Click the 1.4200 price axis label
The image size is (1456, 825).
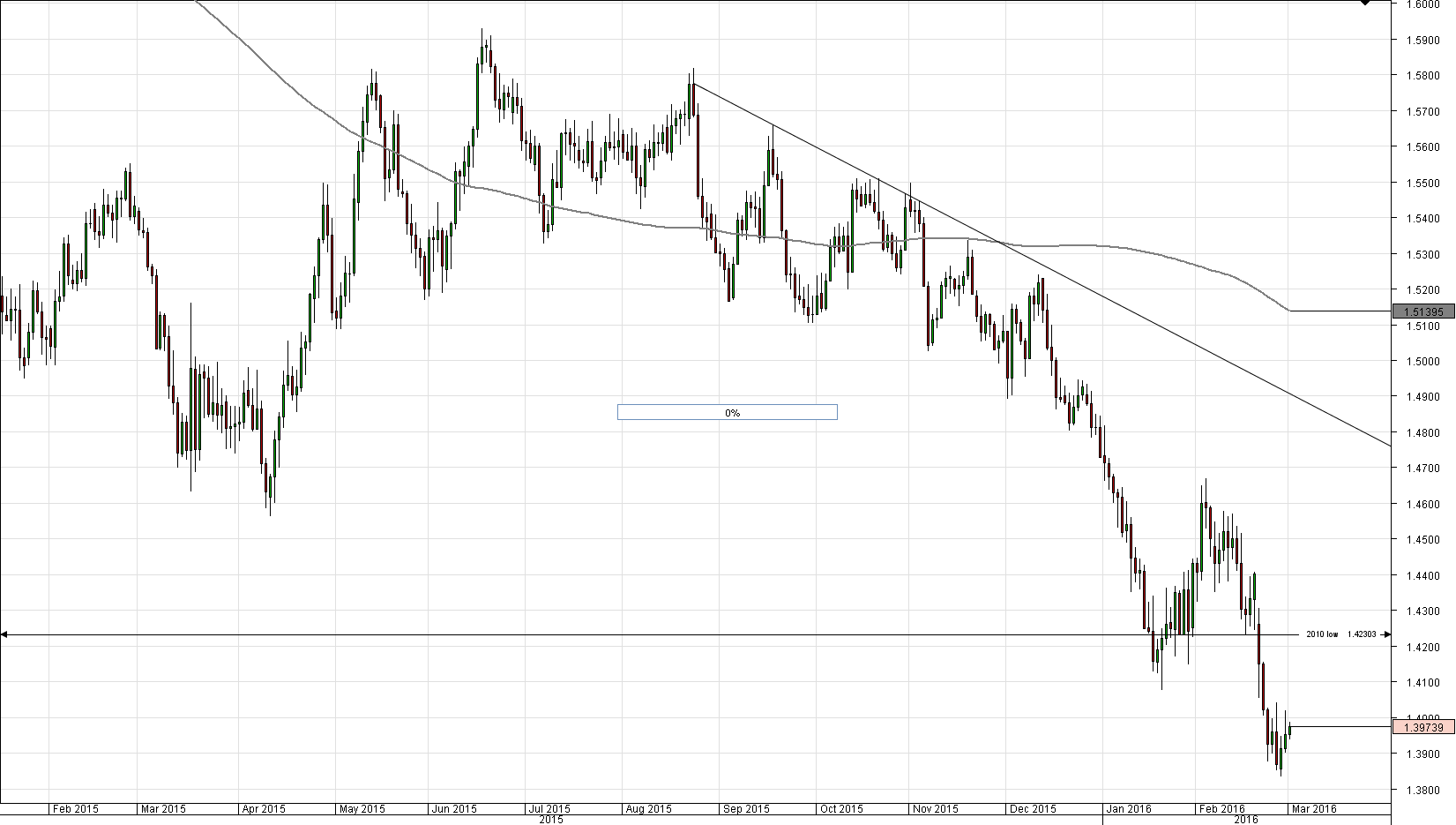(x=1423, y=647)
